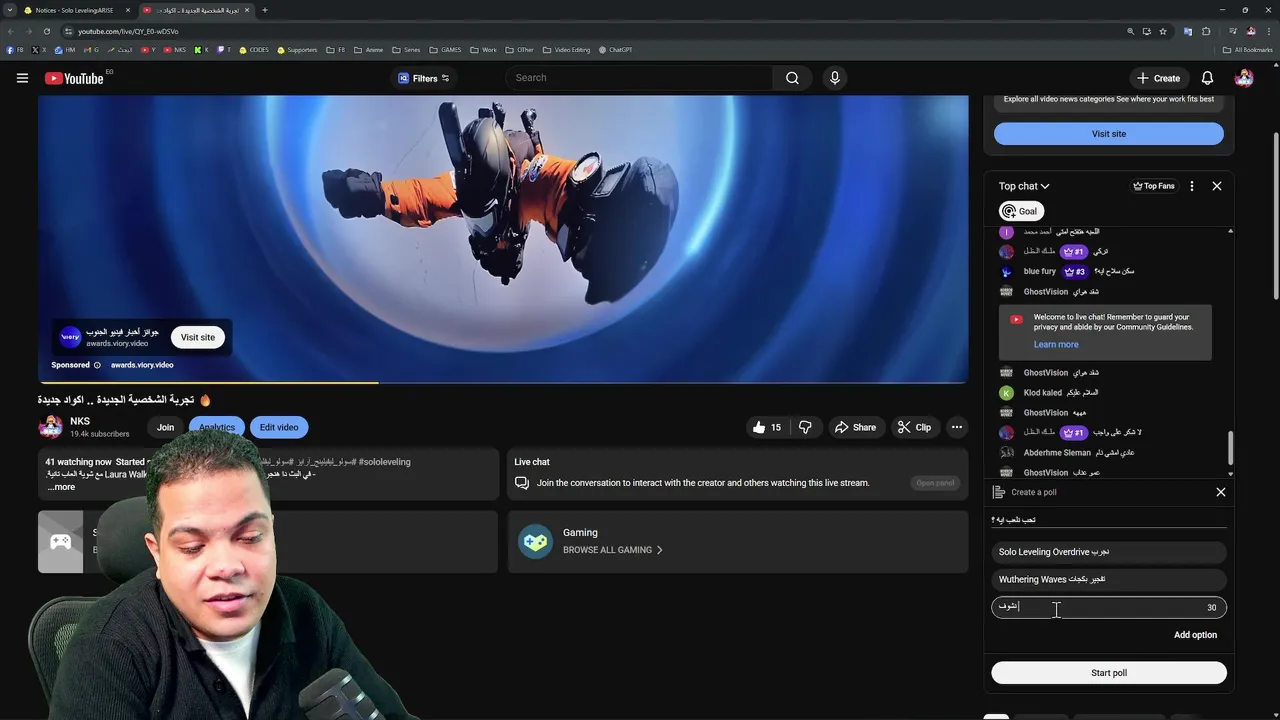Expand the description with ...more
1280x720 pixels.
(61, 487)
